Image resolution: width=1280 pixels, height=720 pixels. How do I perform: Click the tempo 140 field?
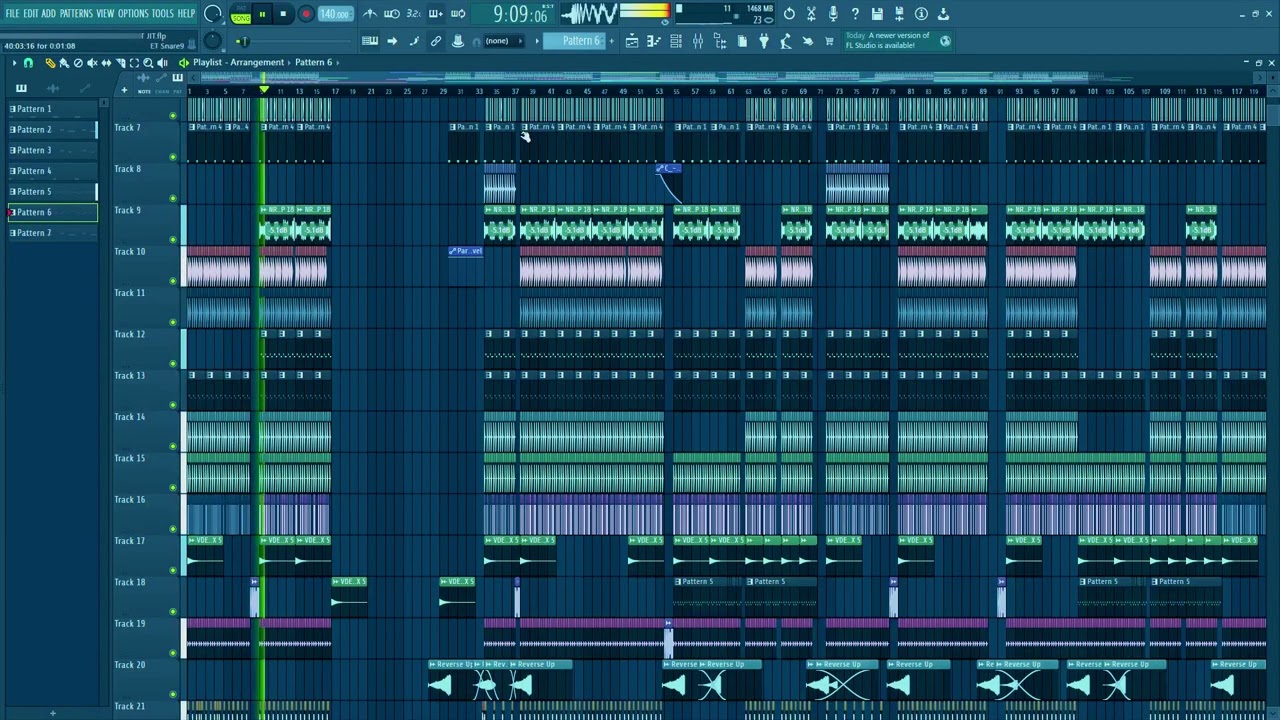pos(335,14)
